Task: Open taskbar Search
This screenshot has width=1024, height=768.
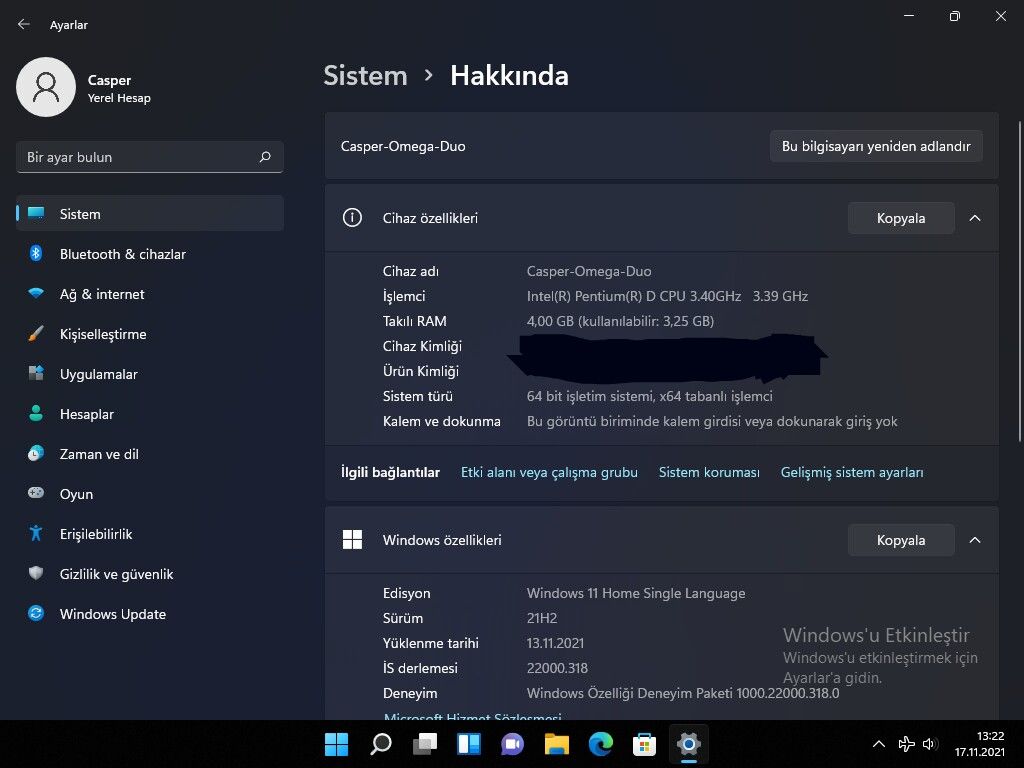Action: pos(381,744)
